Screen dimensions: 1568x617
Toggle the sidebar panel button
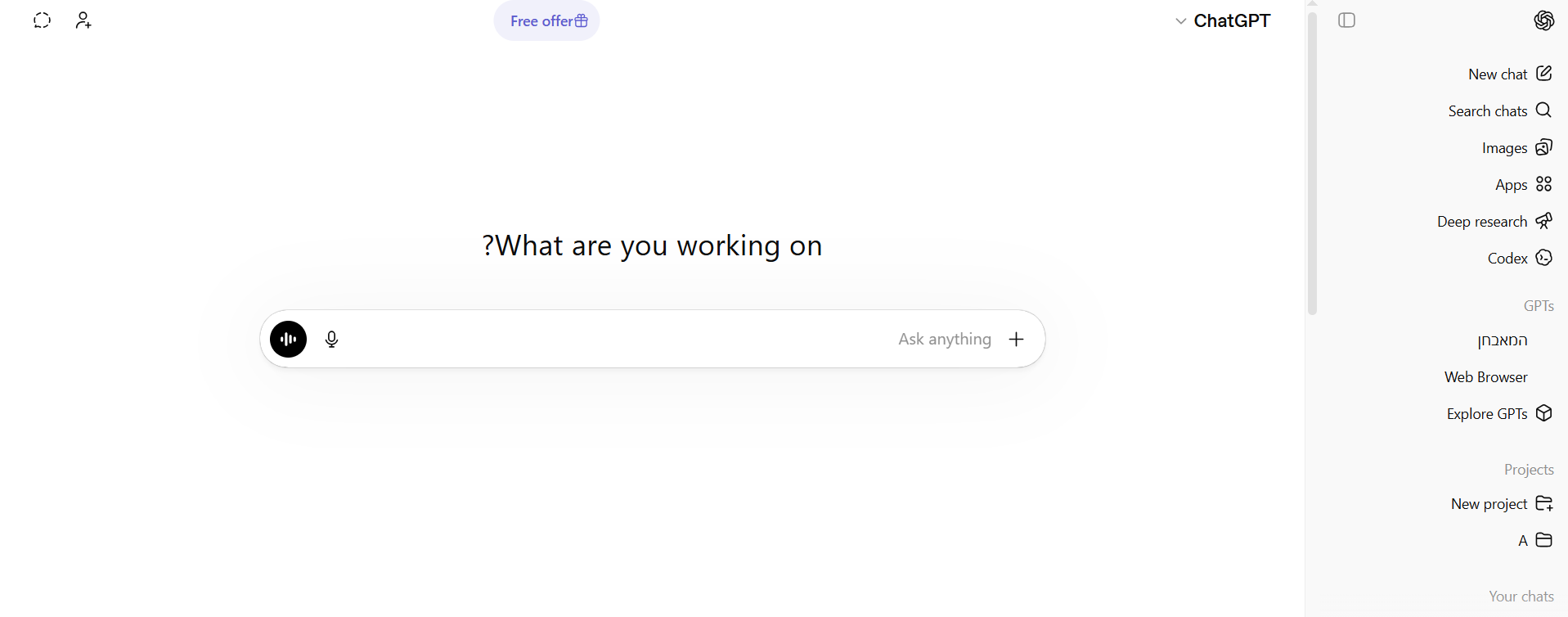1346,20
